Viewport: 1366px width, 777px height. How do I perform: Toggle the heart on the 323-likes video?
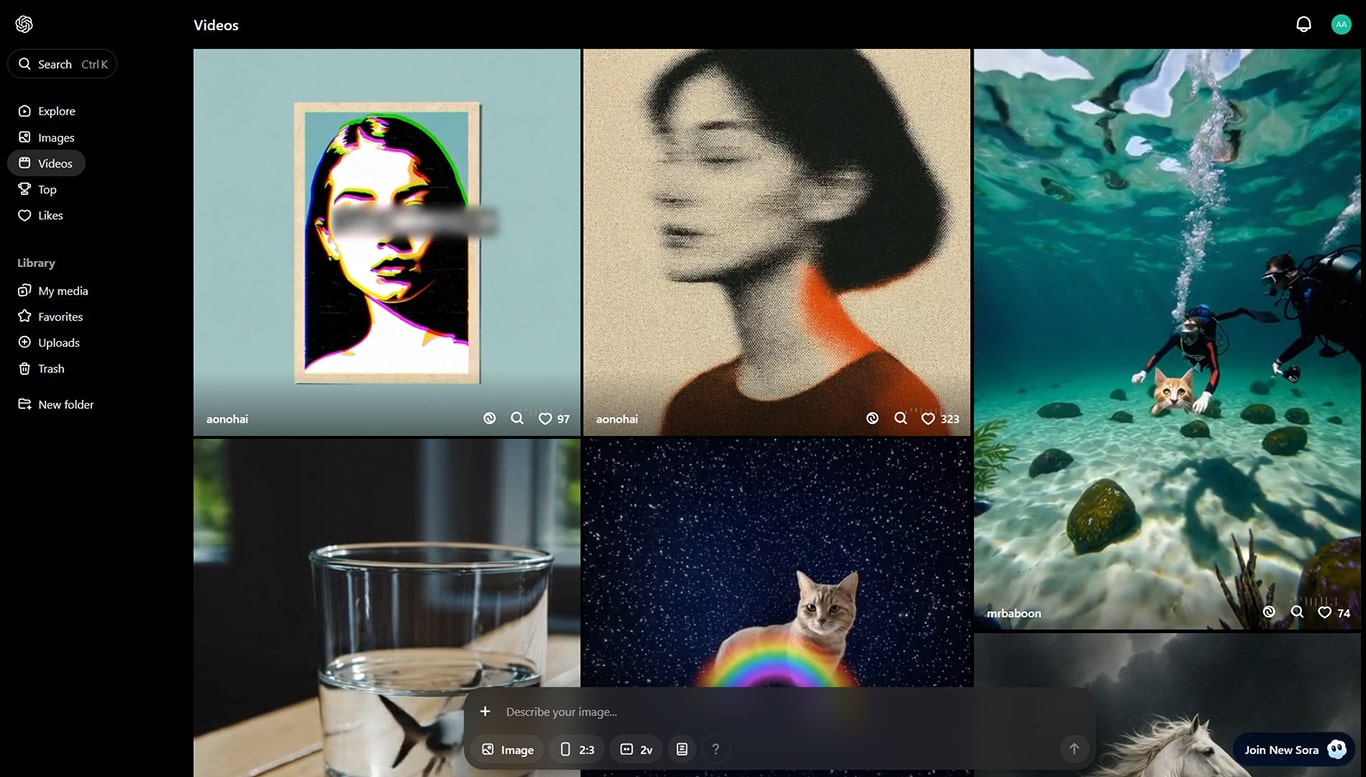coord(928,419)
